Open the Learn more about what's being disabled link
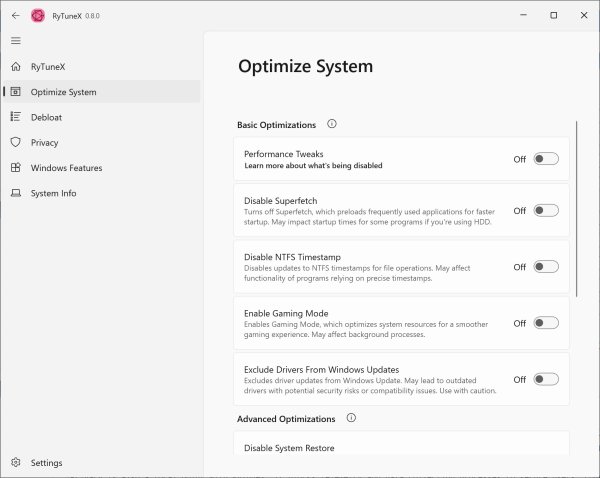 pyautogui.click(x=313, y=165)
